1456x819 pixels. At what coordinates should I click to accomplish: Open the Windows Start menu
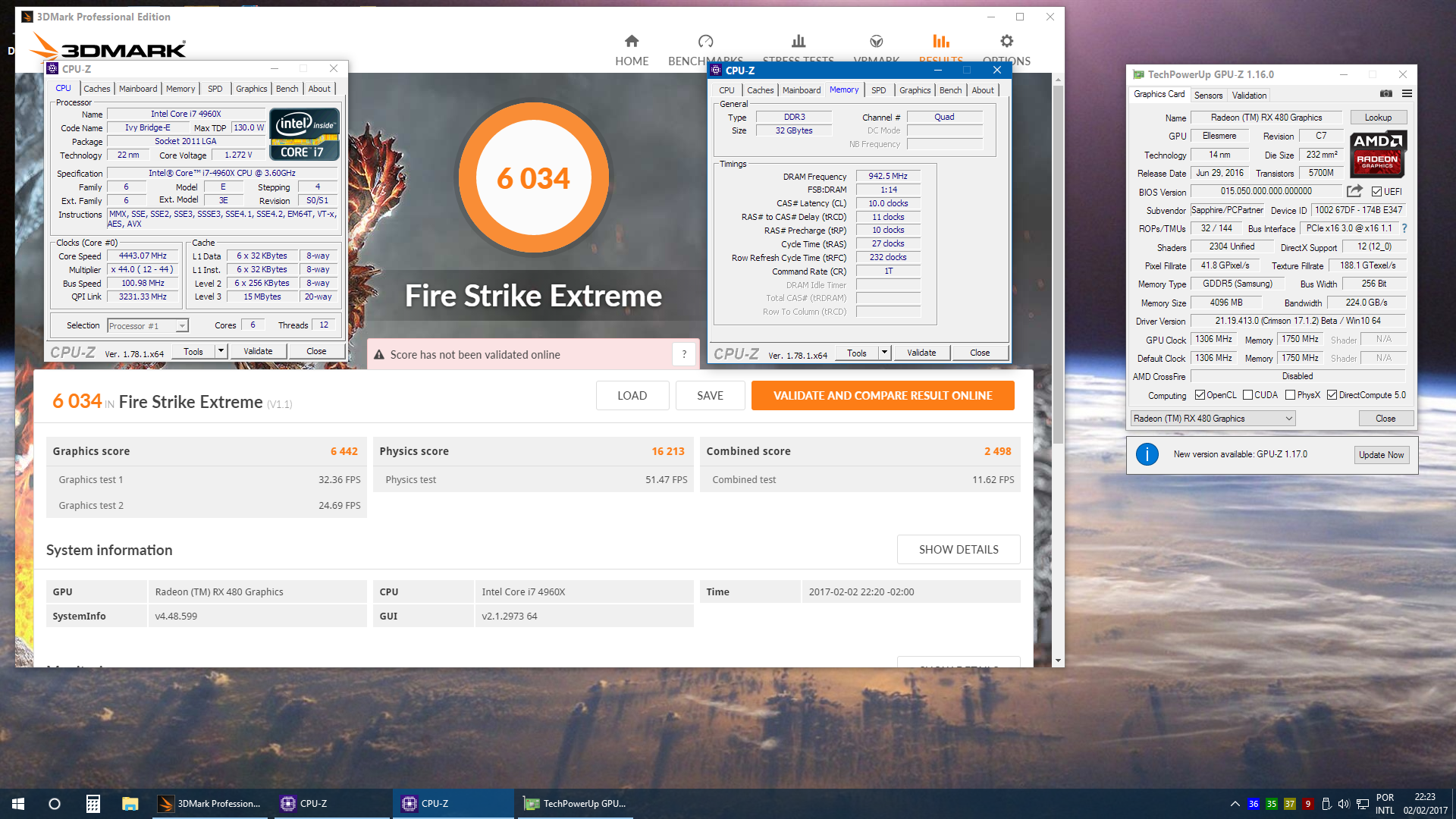(18, 804)
